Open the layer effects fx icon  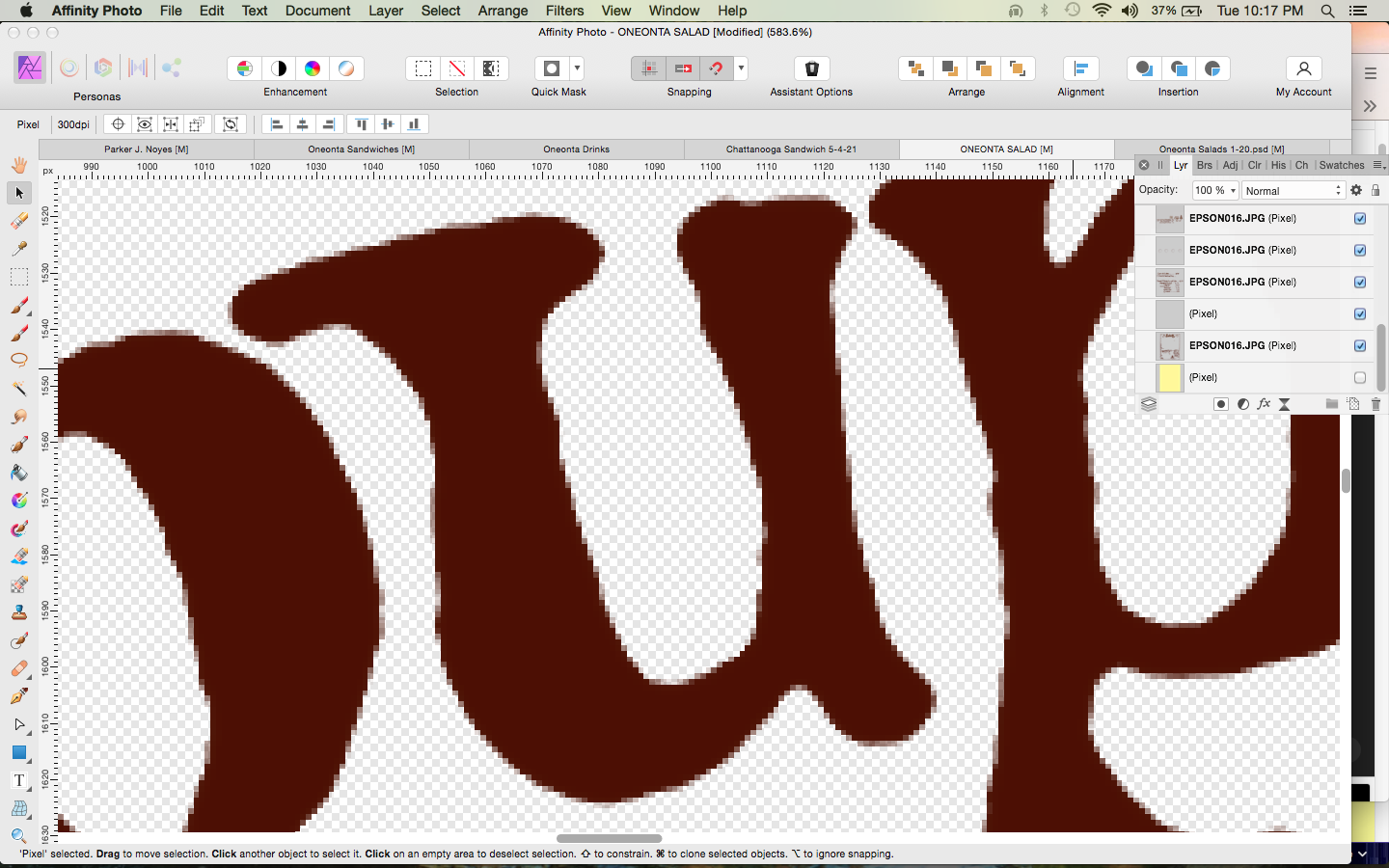pos(1264,404)
